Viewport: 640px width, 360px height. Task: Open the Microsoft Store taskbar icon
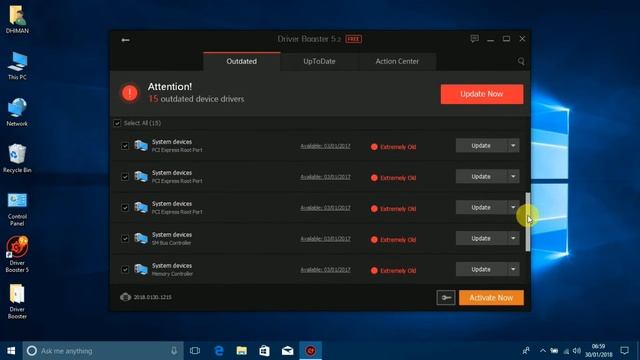coord(264,351)
